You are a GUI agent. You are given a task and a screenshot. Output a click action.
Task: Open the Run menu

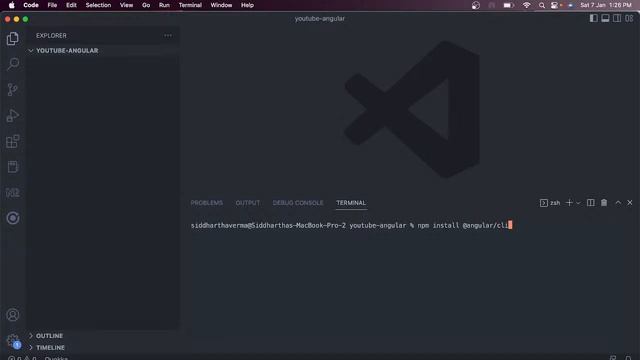(x=164, y=5)
